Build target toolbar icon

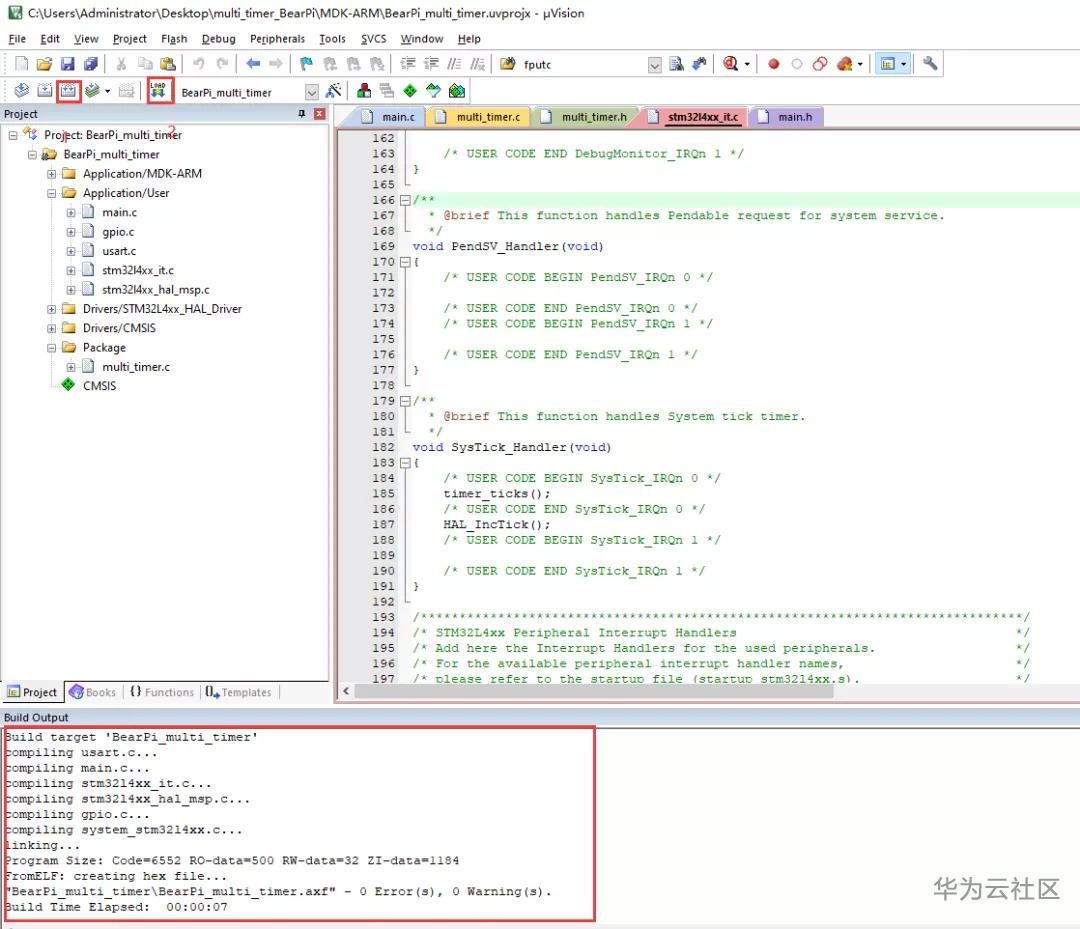coord(45,91)
